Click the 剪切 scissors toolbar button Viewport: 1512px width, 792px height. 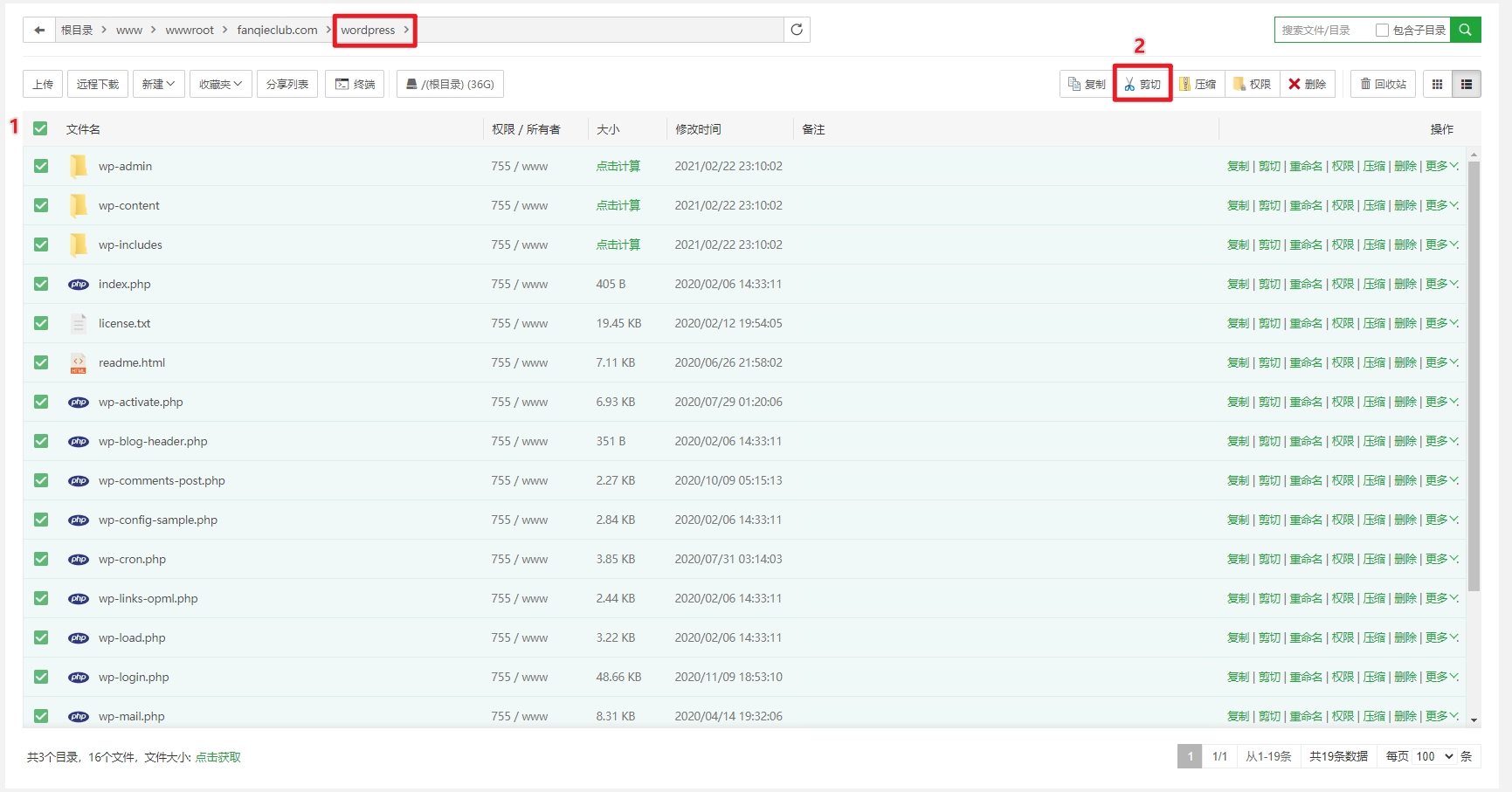click(1143, 84)
